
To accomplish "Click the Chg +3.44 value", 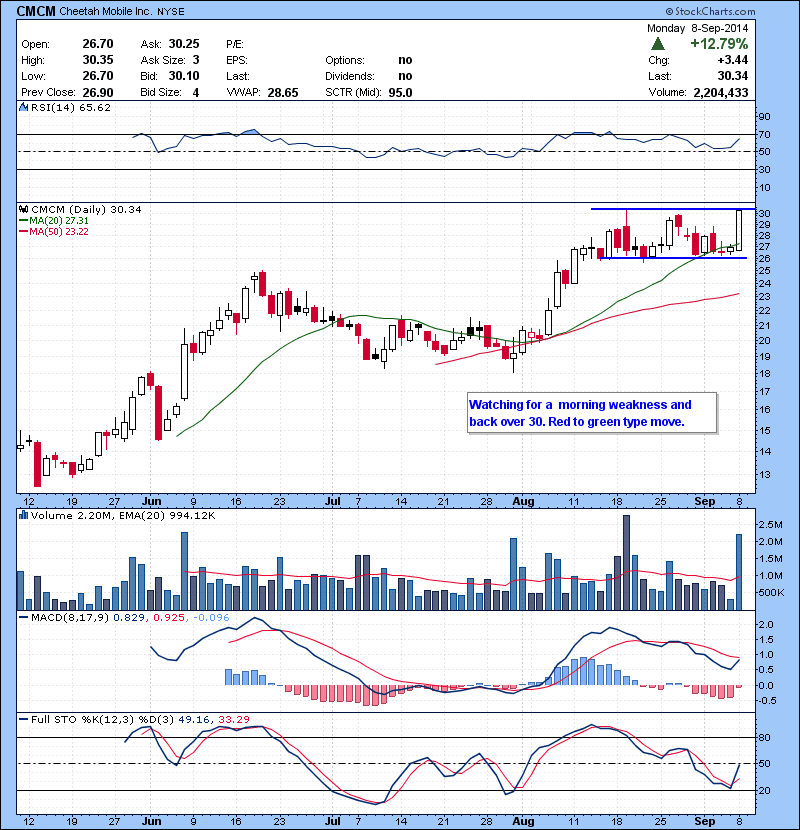I will click(x=733, y=60).
